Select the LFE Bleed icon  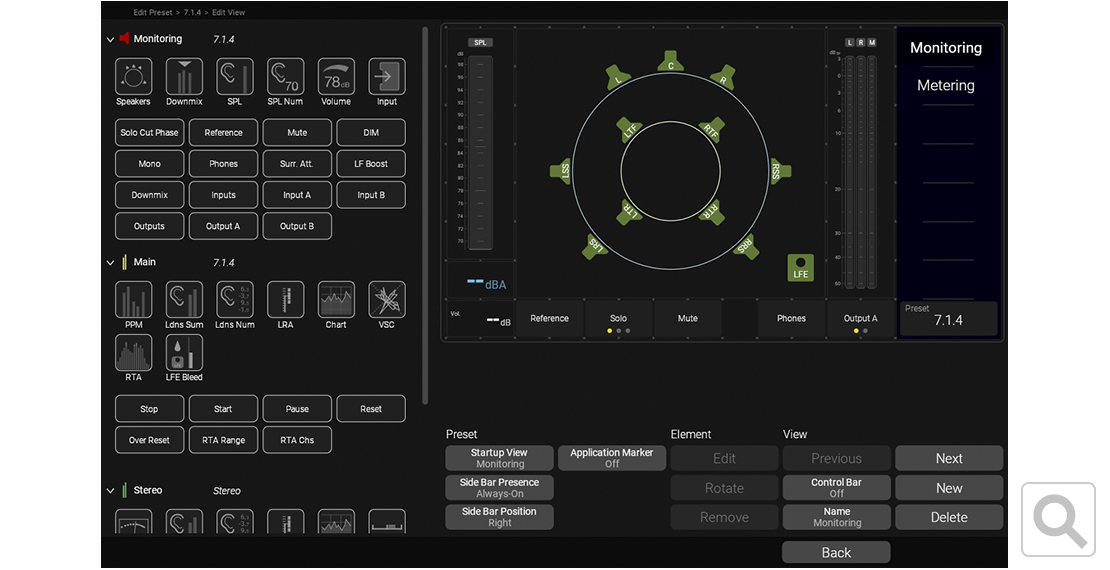(x=184, y=353)
